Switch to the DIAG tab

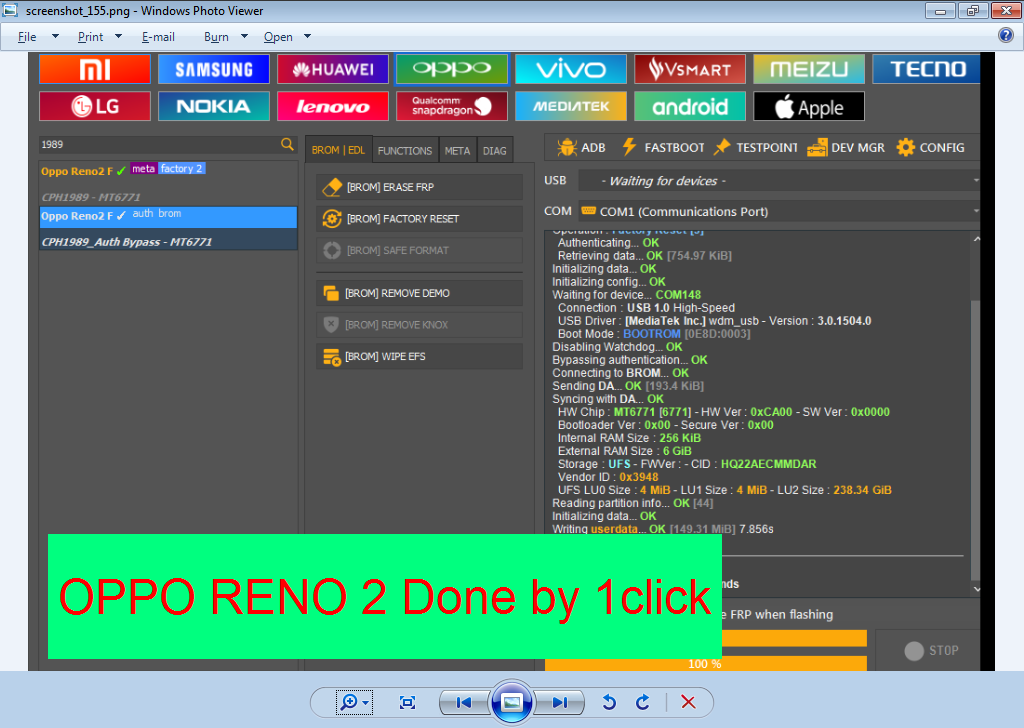tap(494, 150)
